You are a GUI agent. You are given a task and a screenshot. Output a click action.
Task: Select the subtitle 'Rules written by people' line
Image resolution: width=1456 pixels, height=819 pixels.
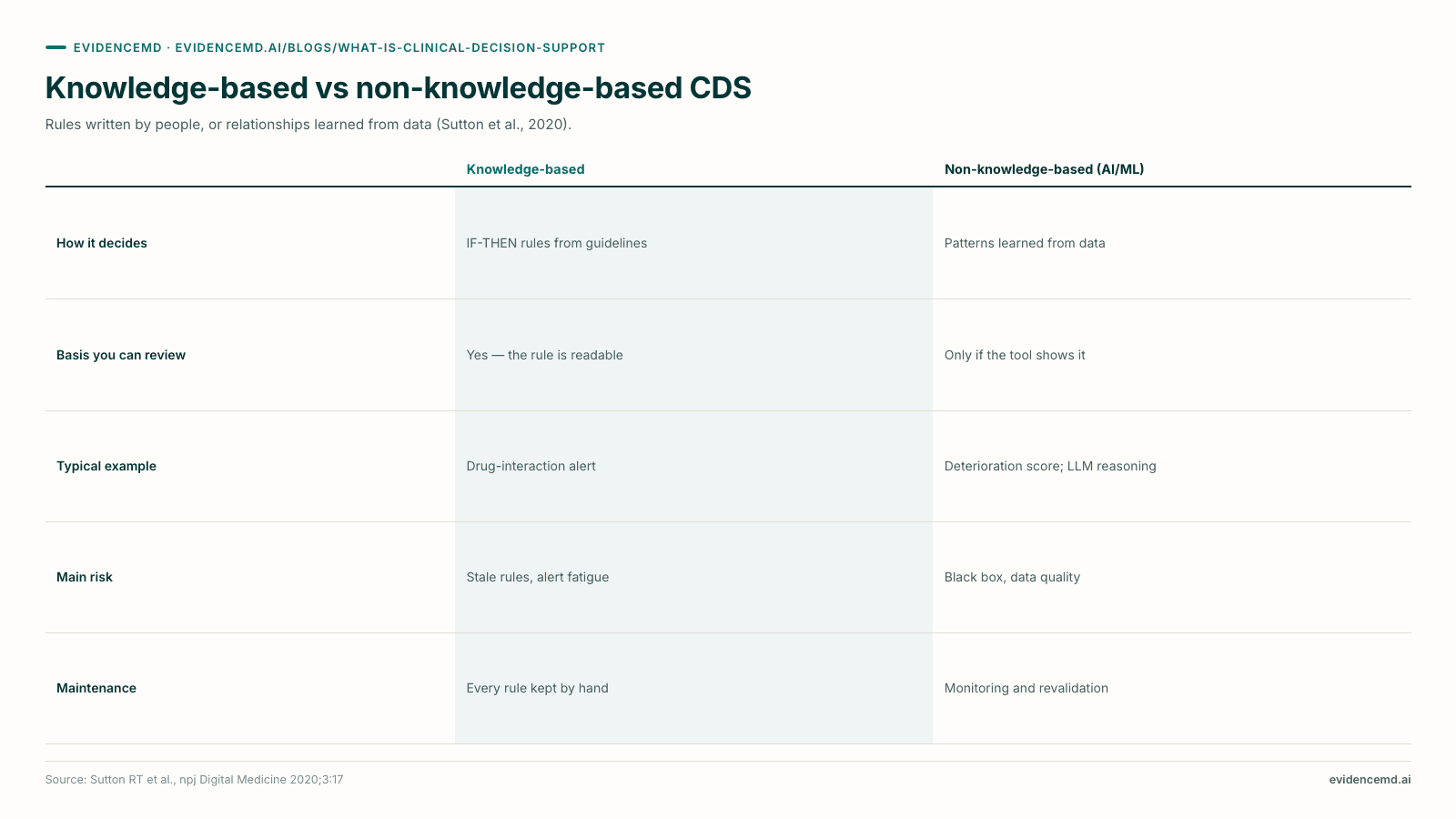click(x=308, y=125)
